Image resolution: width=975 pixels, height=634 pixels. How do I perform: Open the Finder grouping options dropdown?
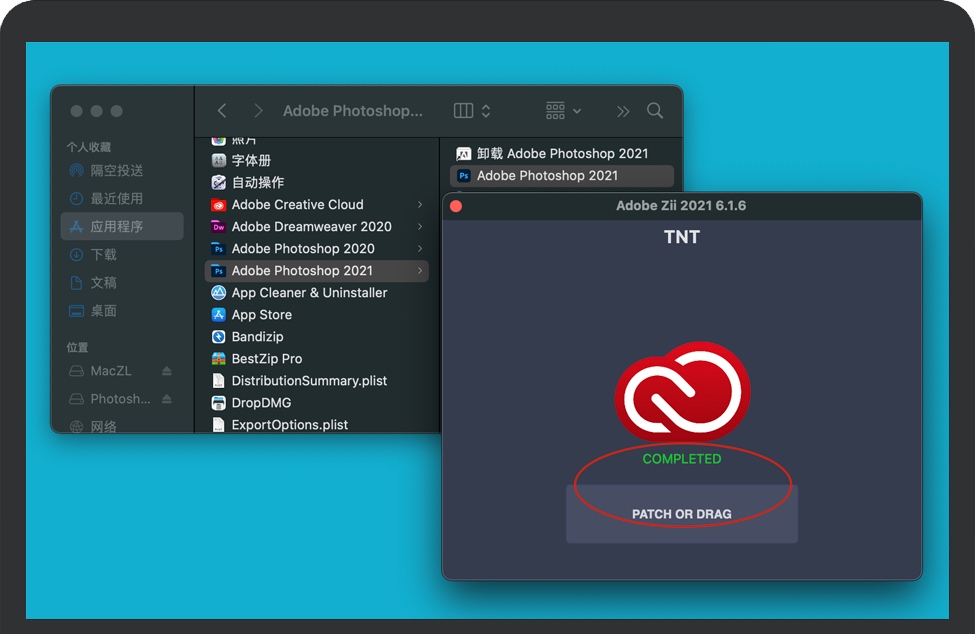[563, 111]
